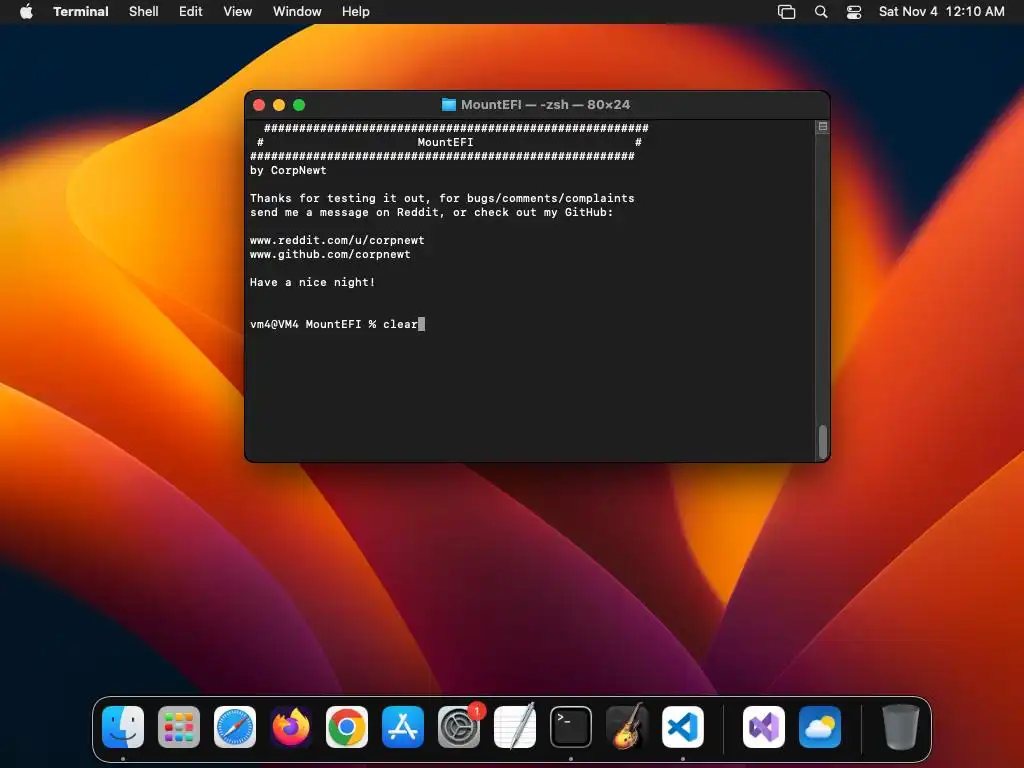Open the Apple menu

click(x=26, y=11)
